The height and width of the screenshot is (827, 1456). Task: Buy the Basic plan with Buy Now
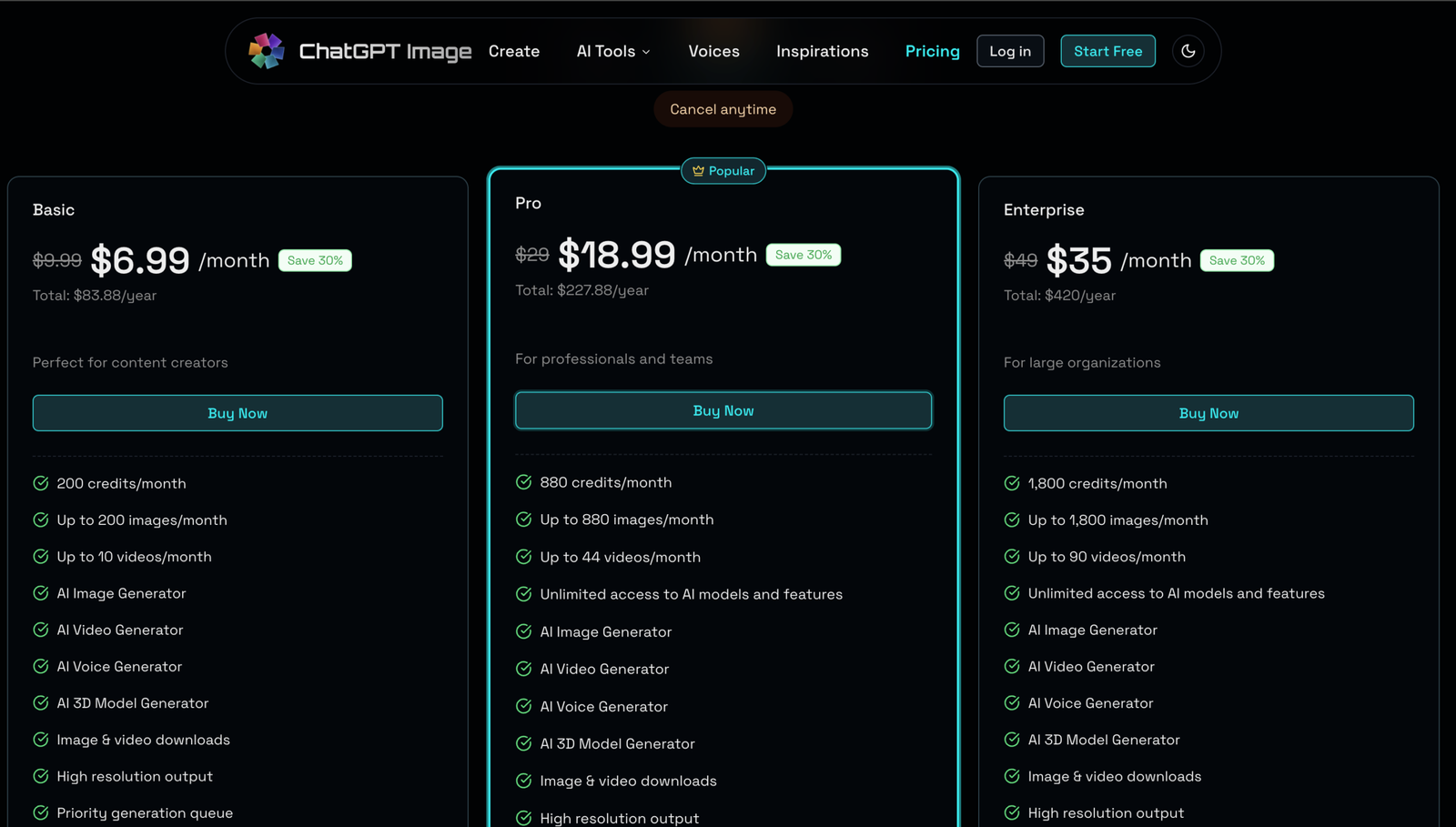pyautogui.click(x=238, y=413)
